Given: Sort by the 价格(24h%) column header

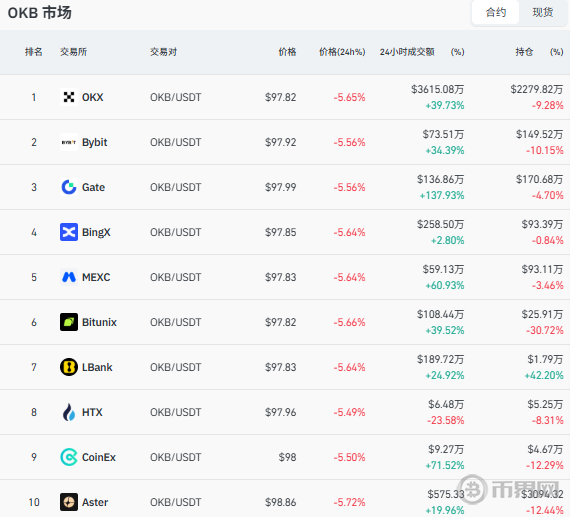Looking at the screenshot, I should pos(342,52).
